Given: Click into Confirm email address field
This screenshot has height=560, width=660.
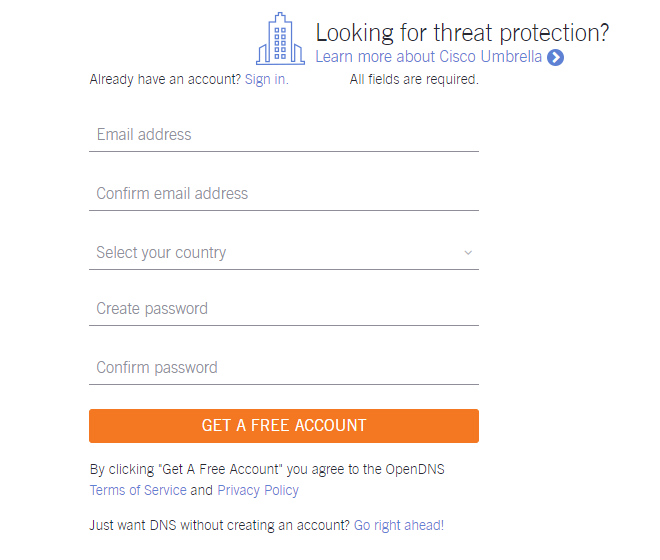Looking at the screenshot, I should 284,194.
